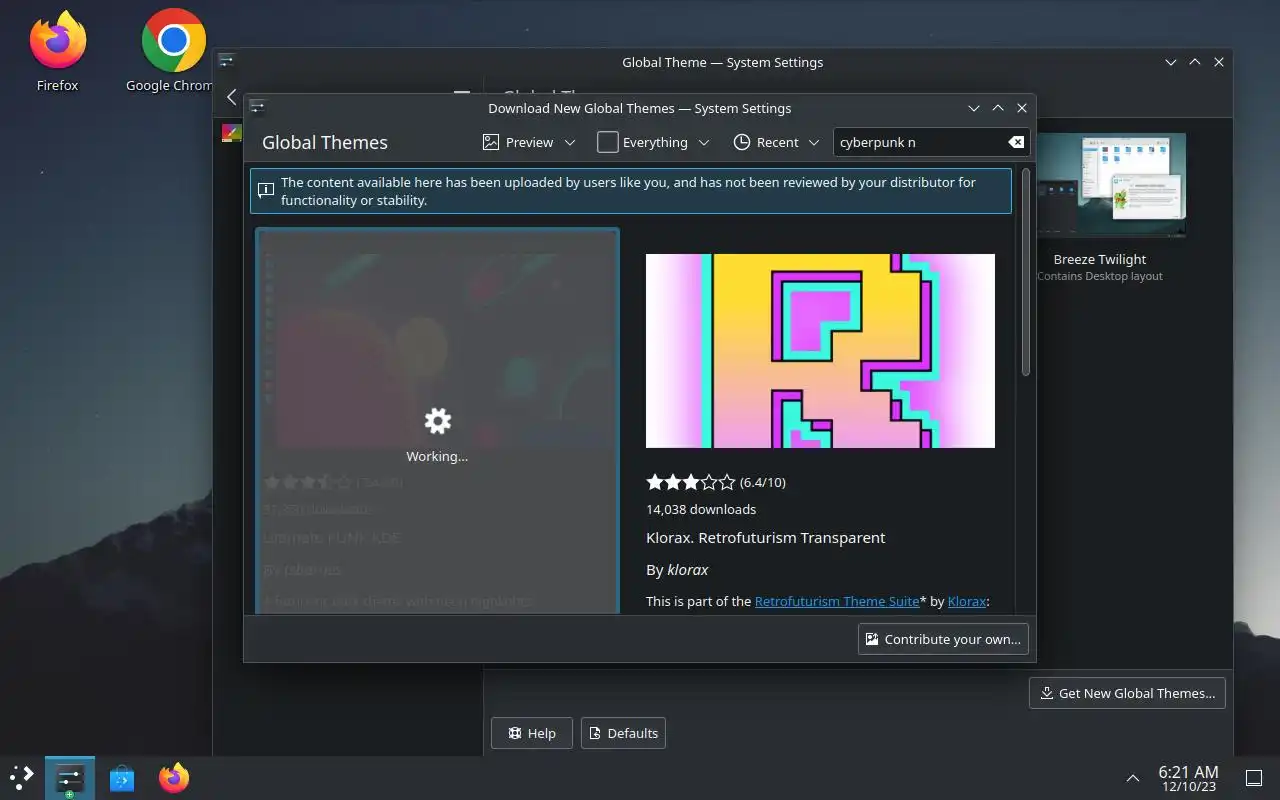The height and width of the screenshot is (800, 1280).
Task: Click the System Settings window menu icon
Action: (x=227, y=61)
